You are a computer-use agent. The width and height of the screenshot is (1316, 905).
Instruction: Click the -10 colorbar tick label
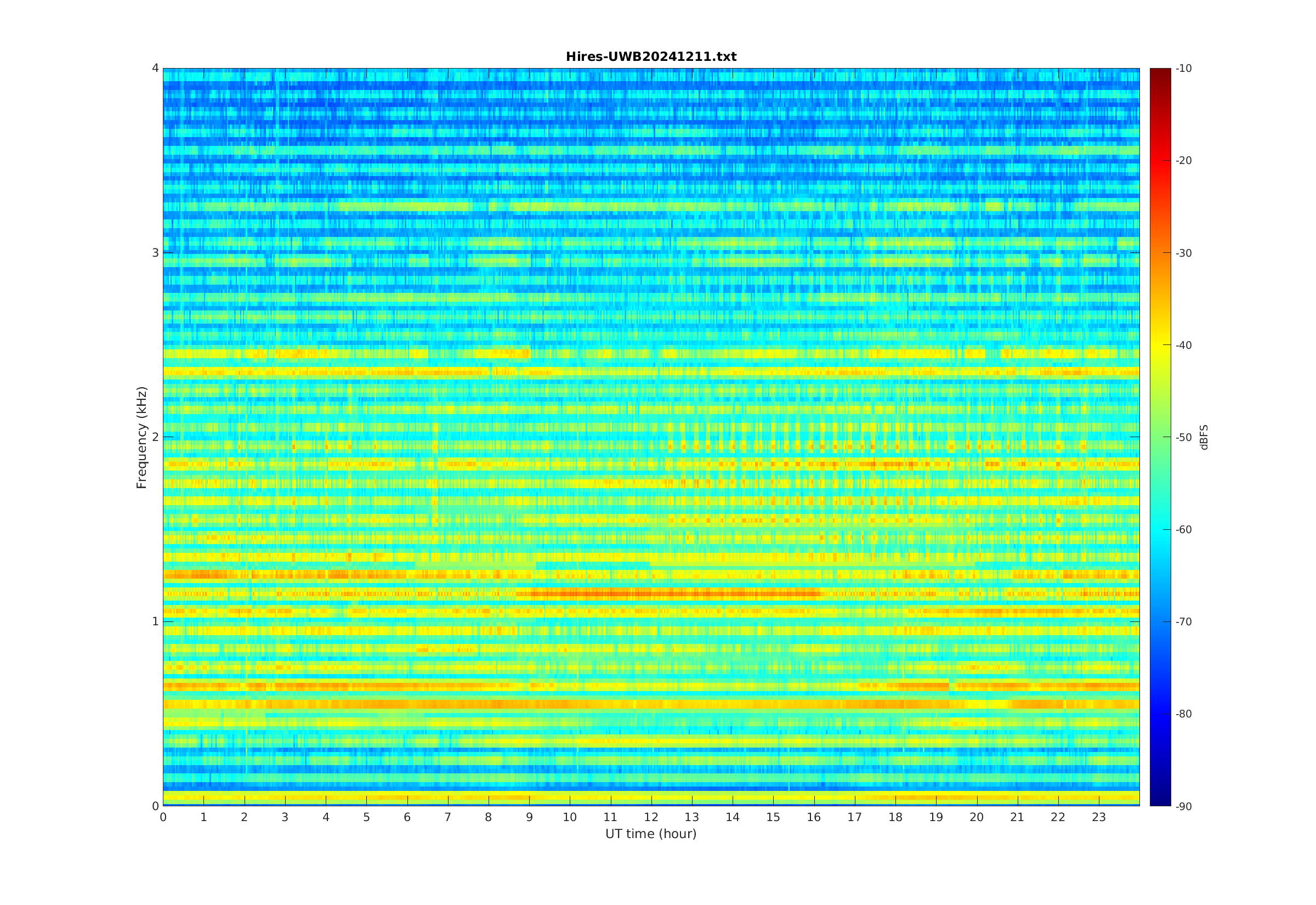1183,69
